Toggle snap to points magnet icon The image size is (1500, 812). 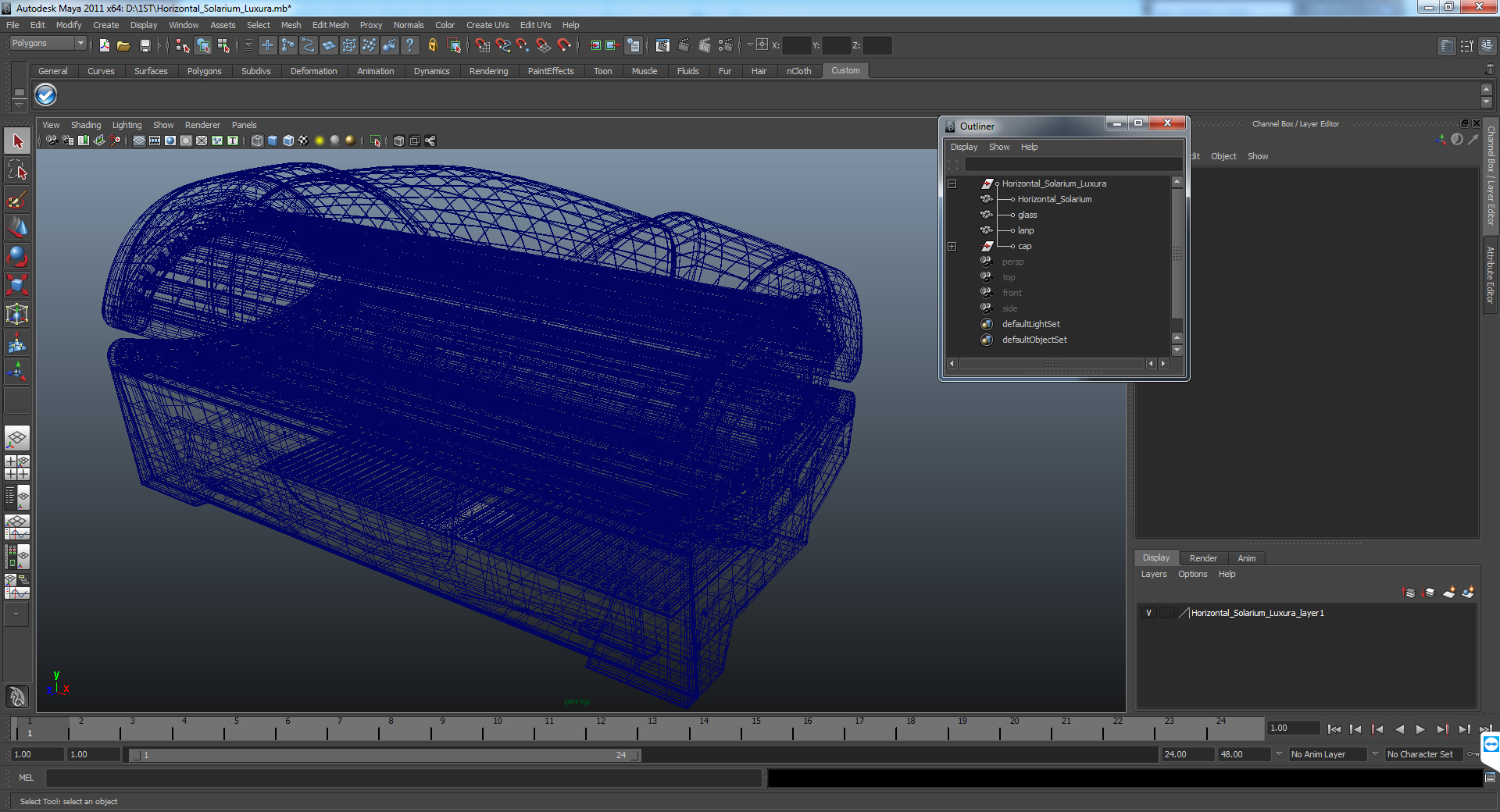(523, 45)
